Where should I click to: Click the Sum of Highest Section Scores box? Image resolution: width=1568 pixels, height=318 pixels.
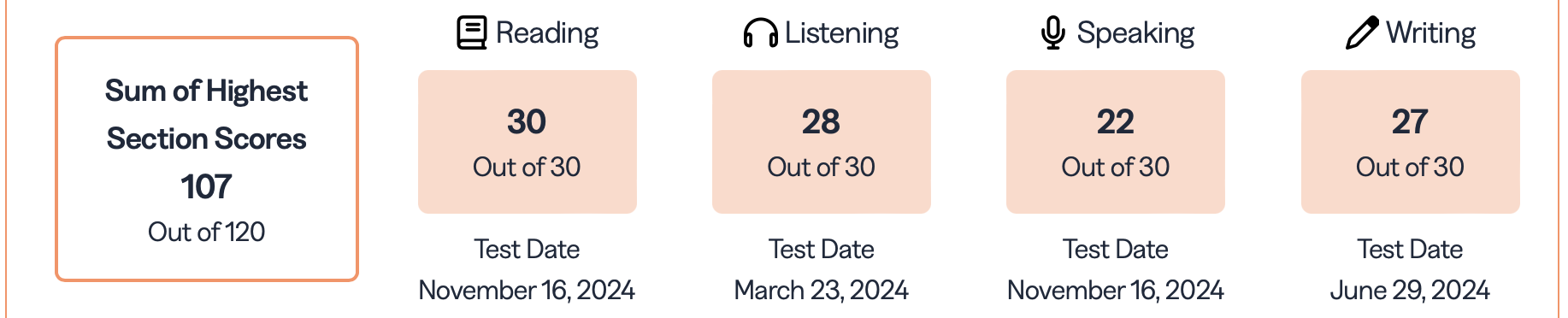[x=207, y=159]
